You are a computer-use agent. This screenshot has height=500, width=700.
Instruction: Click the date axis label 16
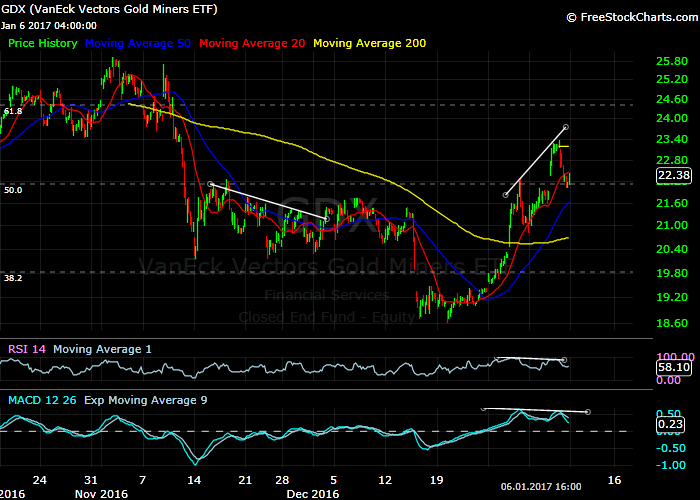[614, 480]
